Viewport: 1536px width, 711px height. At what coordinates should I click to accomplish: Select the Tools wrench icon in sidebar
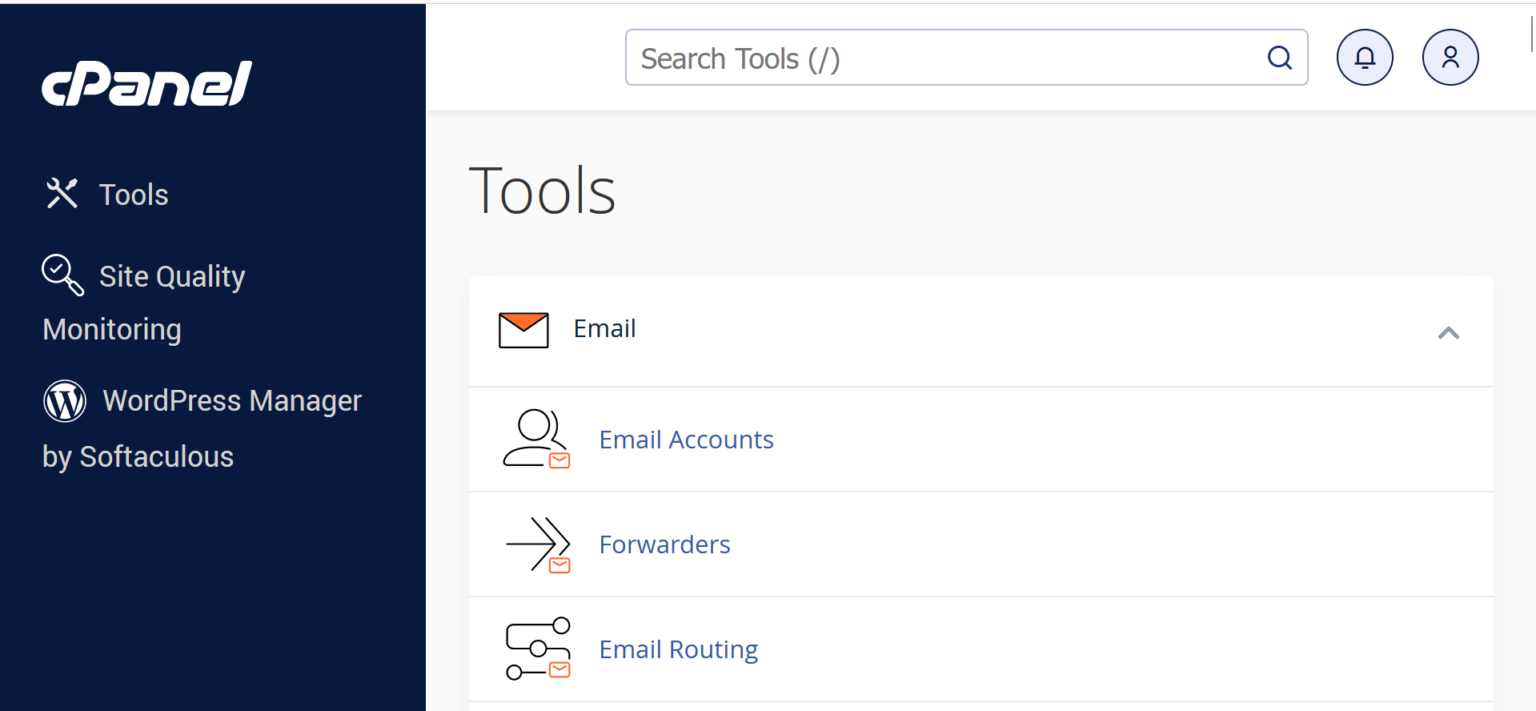coord(62,193)
